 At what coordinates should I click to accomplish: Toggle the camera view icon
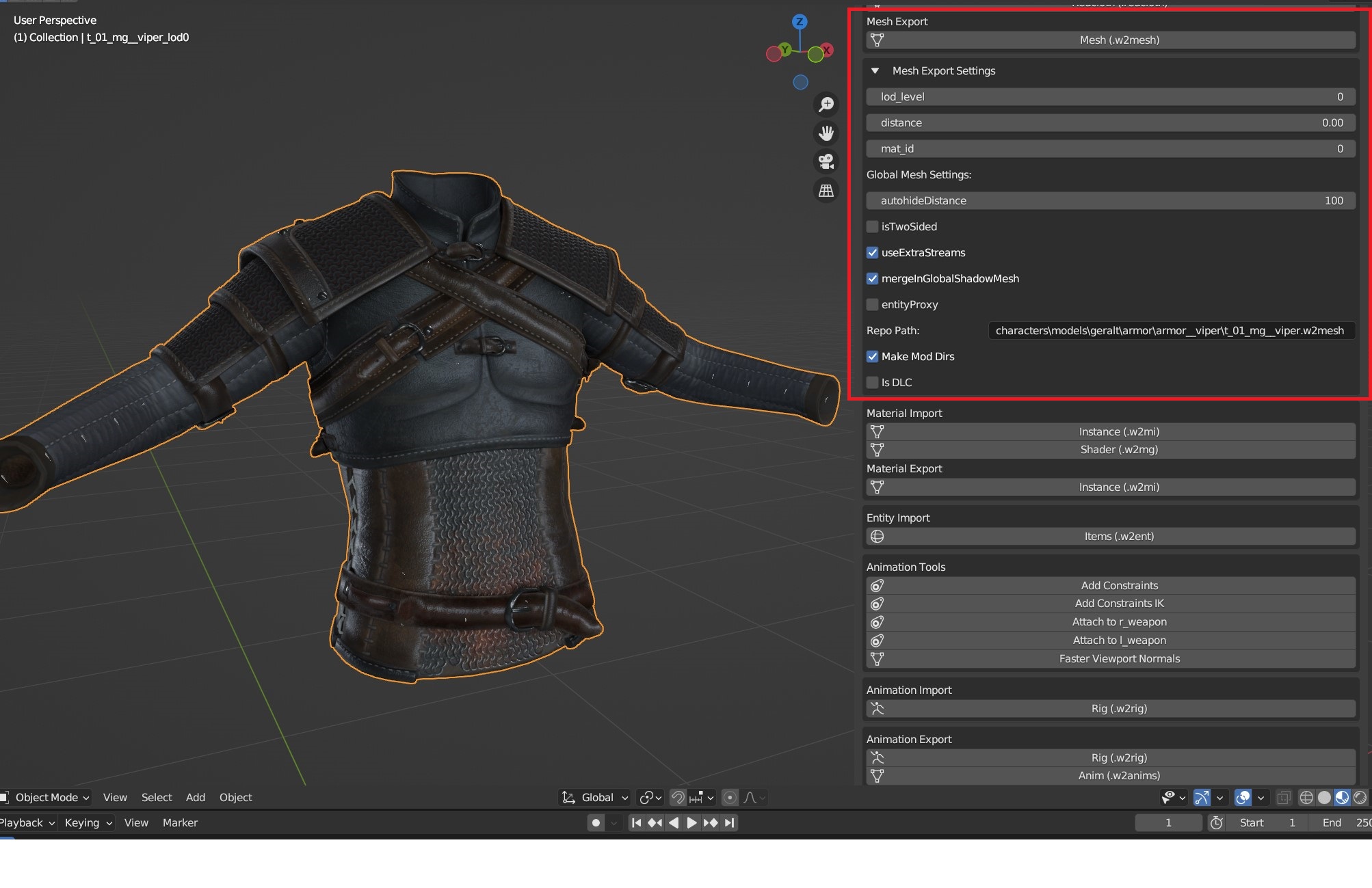(826, 161)
